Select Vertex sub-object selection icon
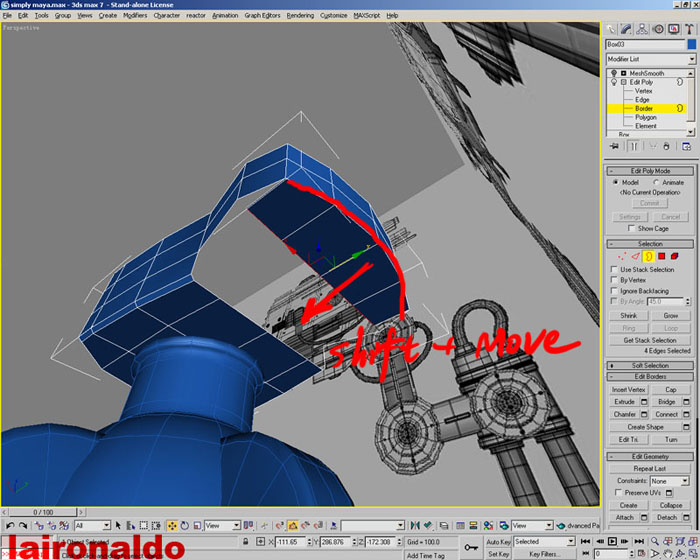The height and width of the screenshot is (560, 700). (620, 256)
